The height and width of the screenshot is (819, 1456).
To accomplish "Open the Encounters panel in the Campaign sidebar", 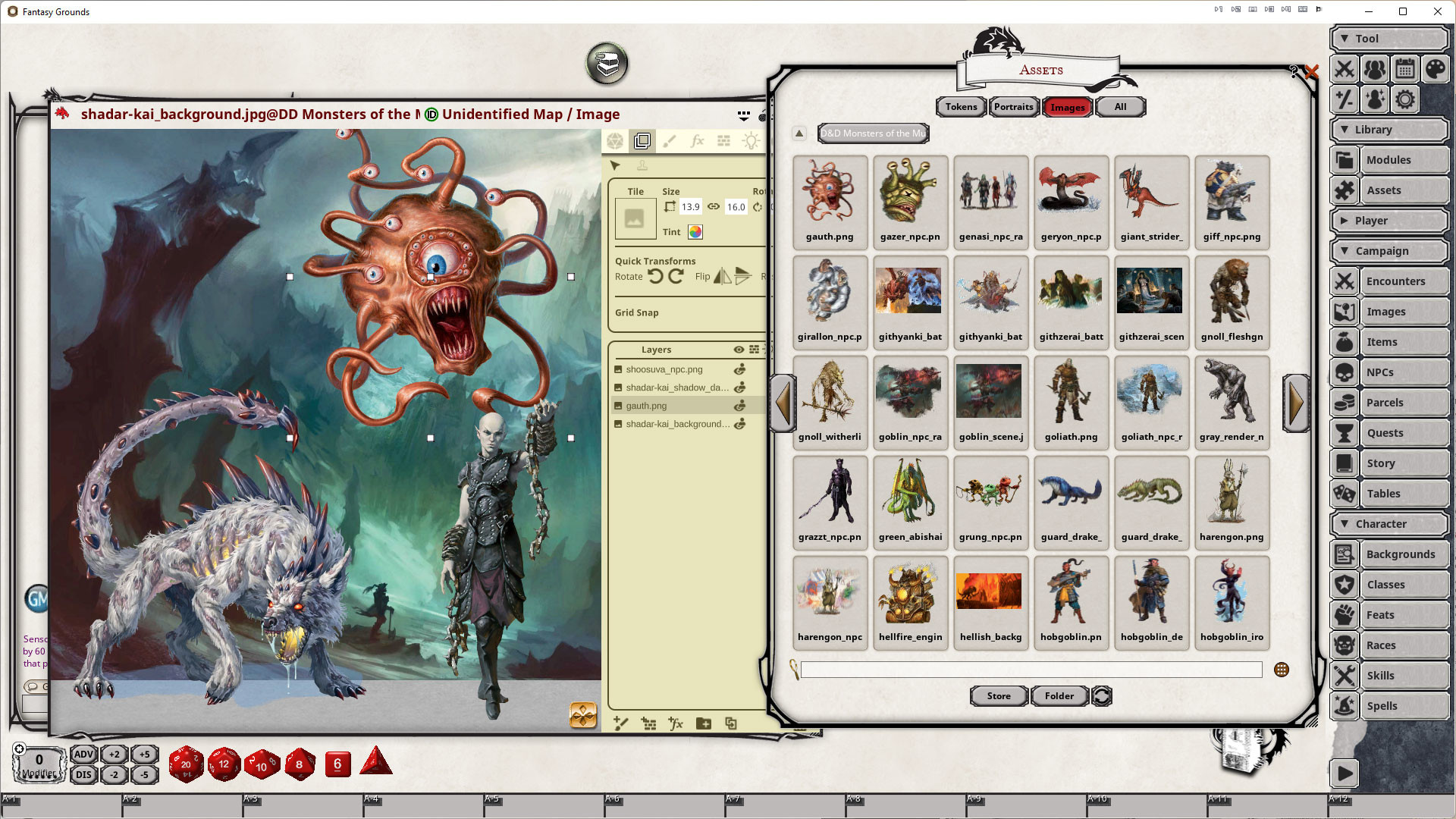I will tap(1398, 281).
